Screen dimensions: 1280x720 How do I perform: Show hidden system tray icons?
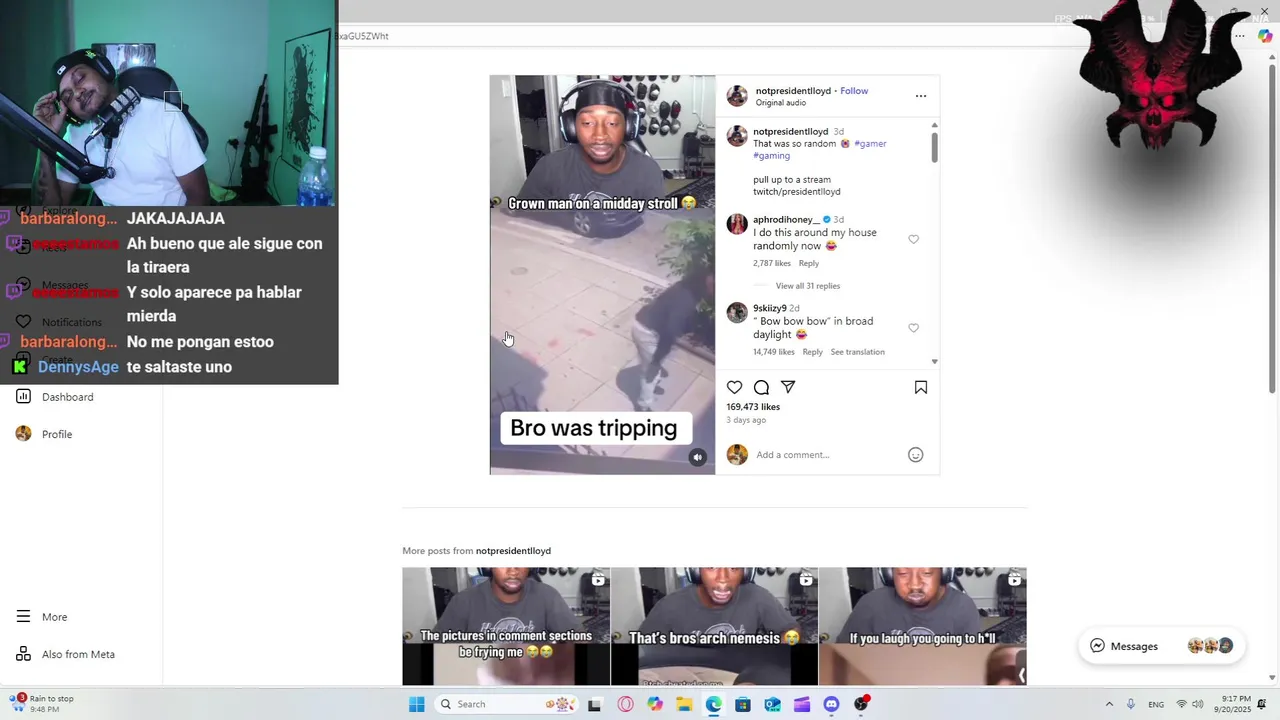pyautogui.click(x=1109, y=704)
